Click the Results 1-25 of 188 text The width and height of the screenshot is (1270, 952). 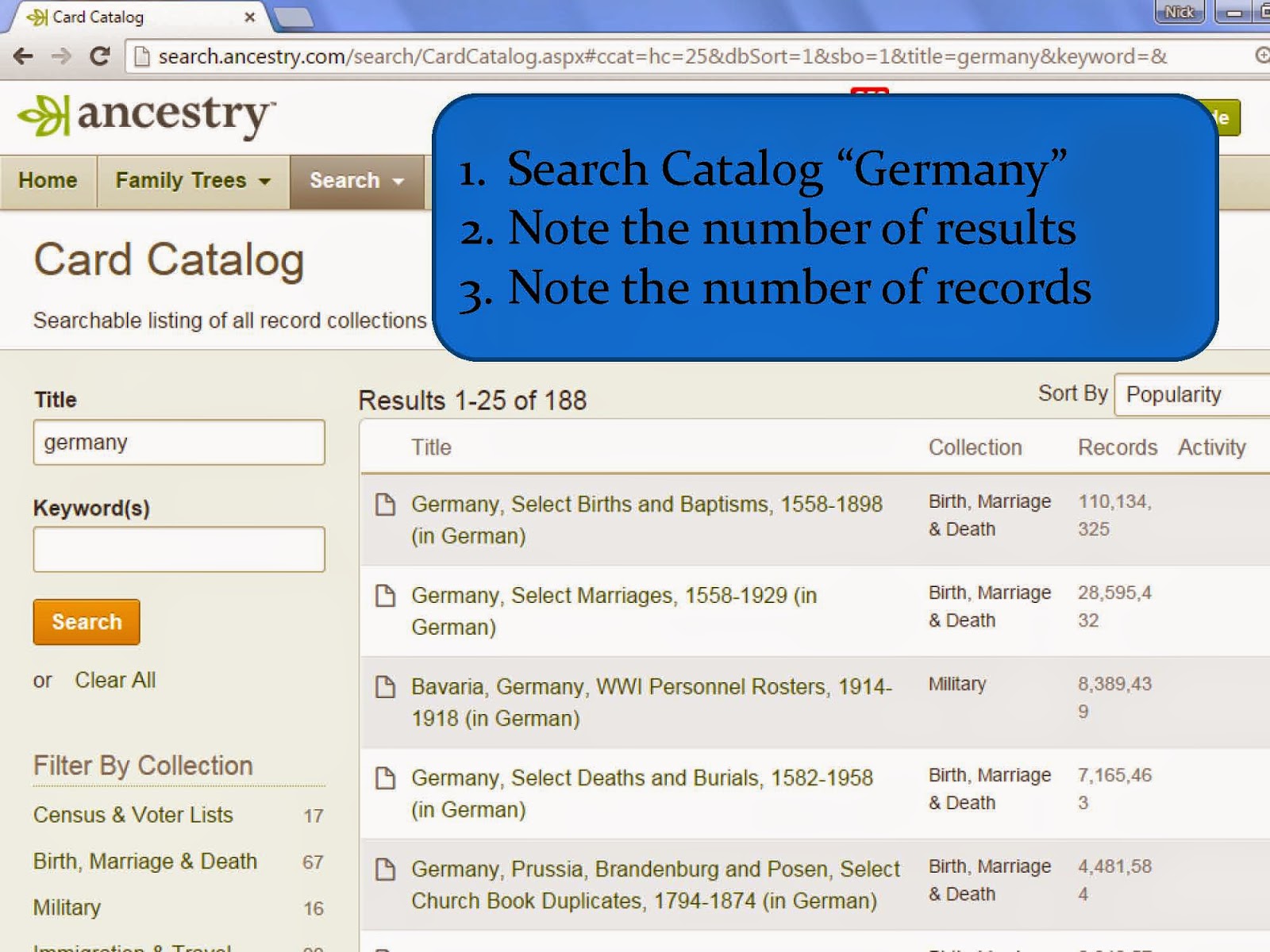472,401
